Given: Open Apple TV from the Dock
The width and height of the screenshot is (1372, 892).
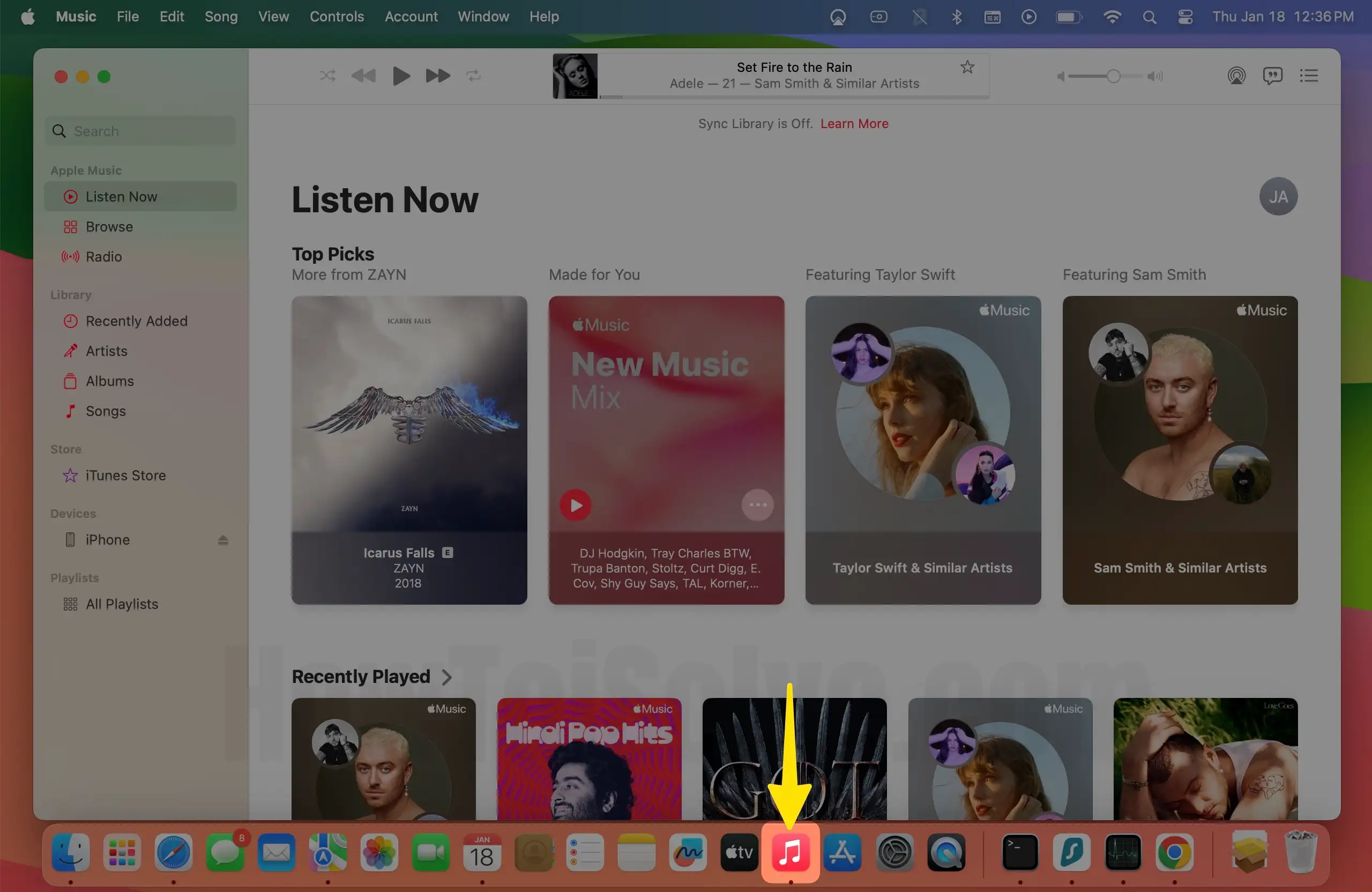Looking at the screenshot, I should [739, 852].
